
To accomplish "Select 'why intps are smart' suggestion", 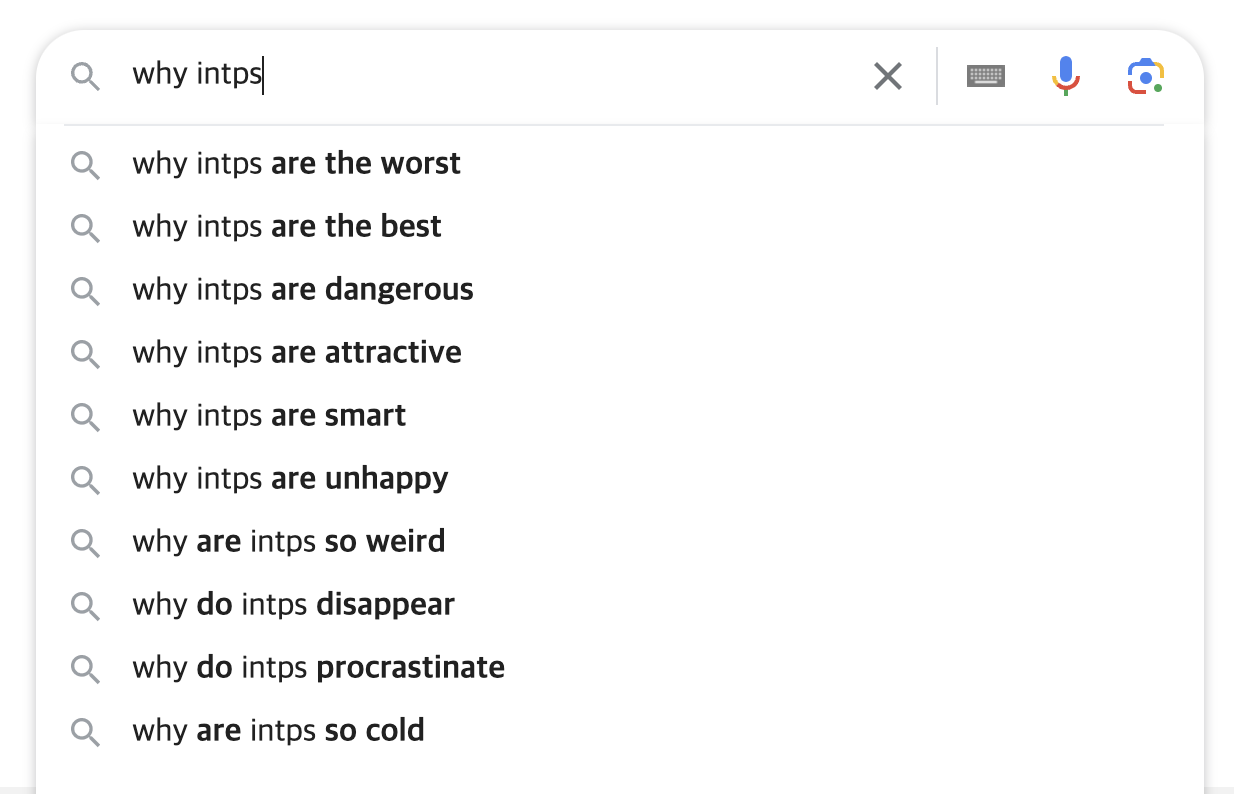I will coord(269,417).
